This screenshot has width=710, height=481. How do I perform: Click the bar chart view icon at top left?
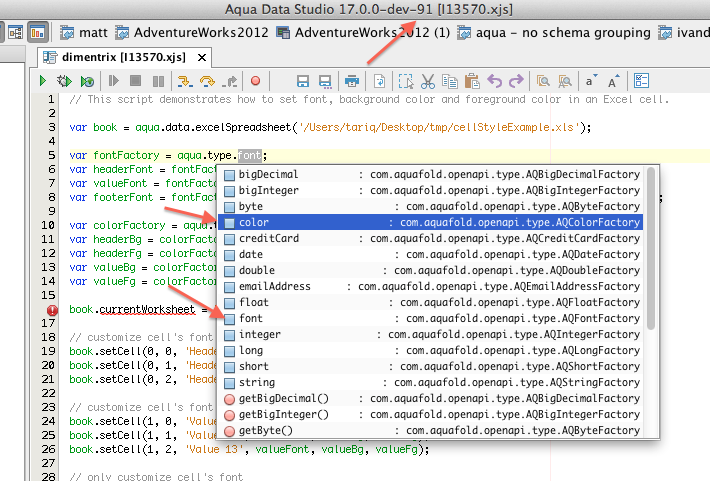click(x=38, y=33)
